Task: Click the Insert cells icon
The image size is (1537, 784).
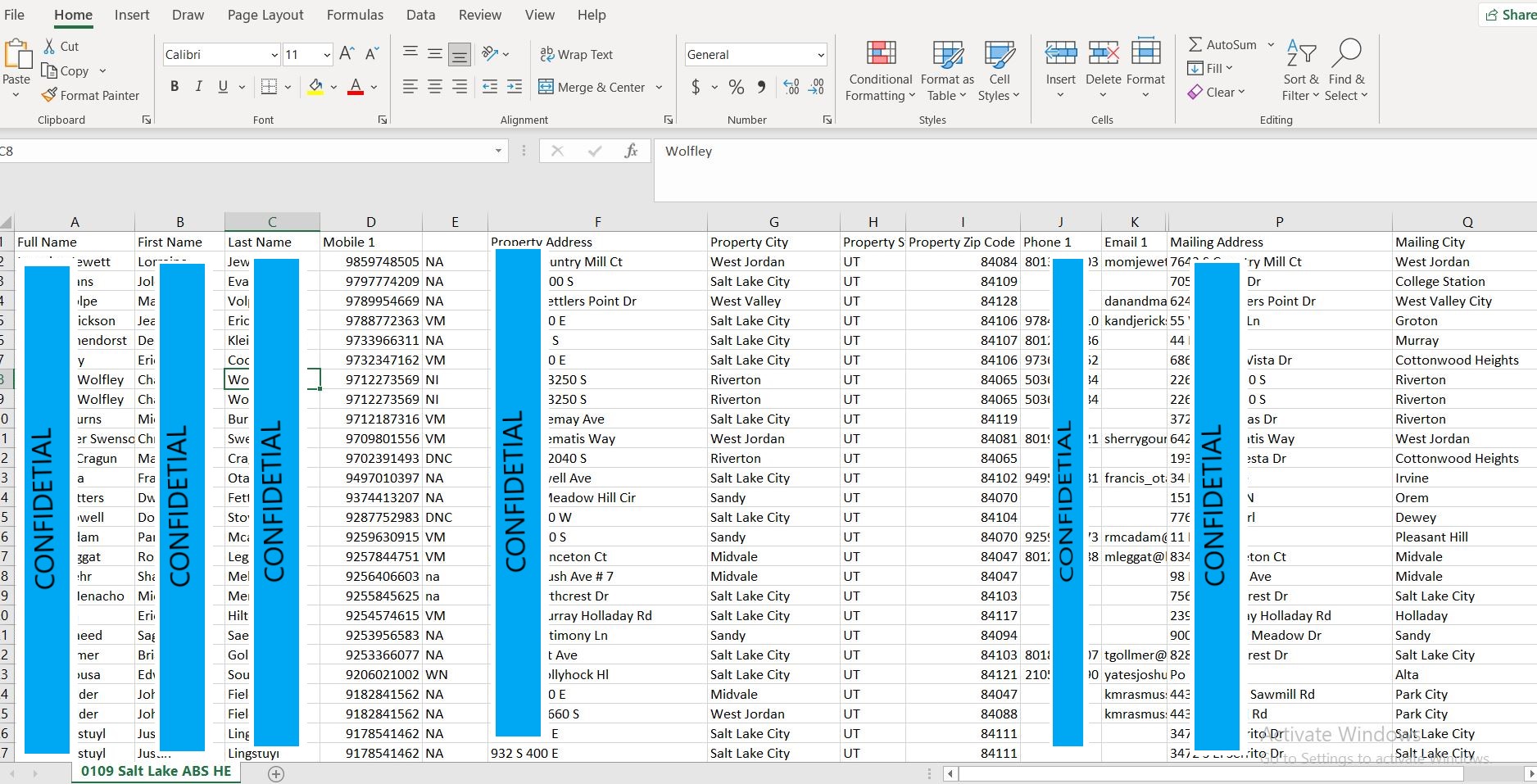Action: pos(1060,52)
